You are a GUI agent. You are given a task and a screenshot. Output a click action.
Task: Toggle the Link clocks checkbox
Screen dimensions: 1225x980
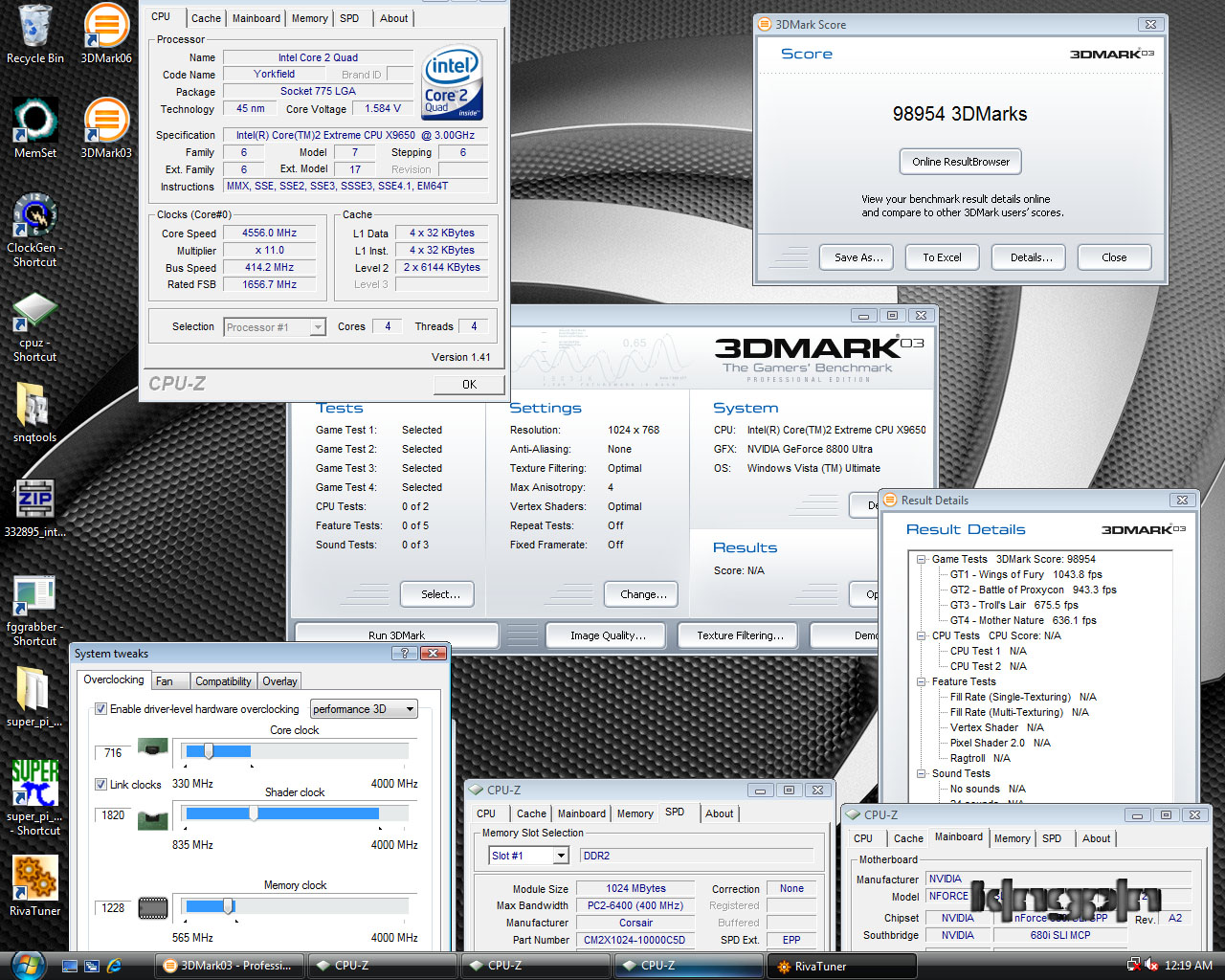[x=100, y=785]
